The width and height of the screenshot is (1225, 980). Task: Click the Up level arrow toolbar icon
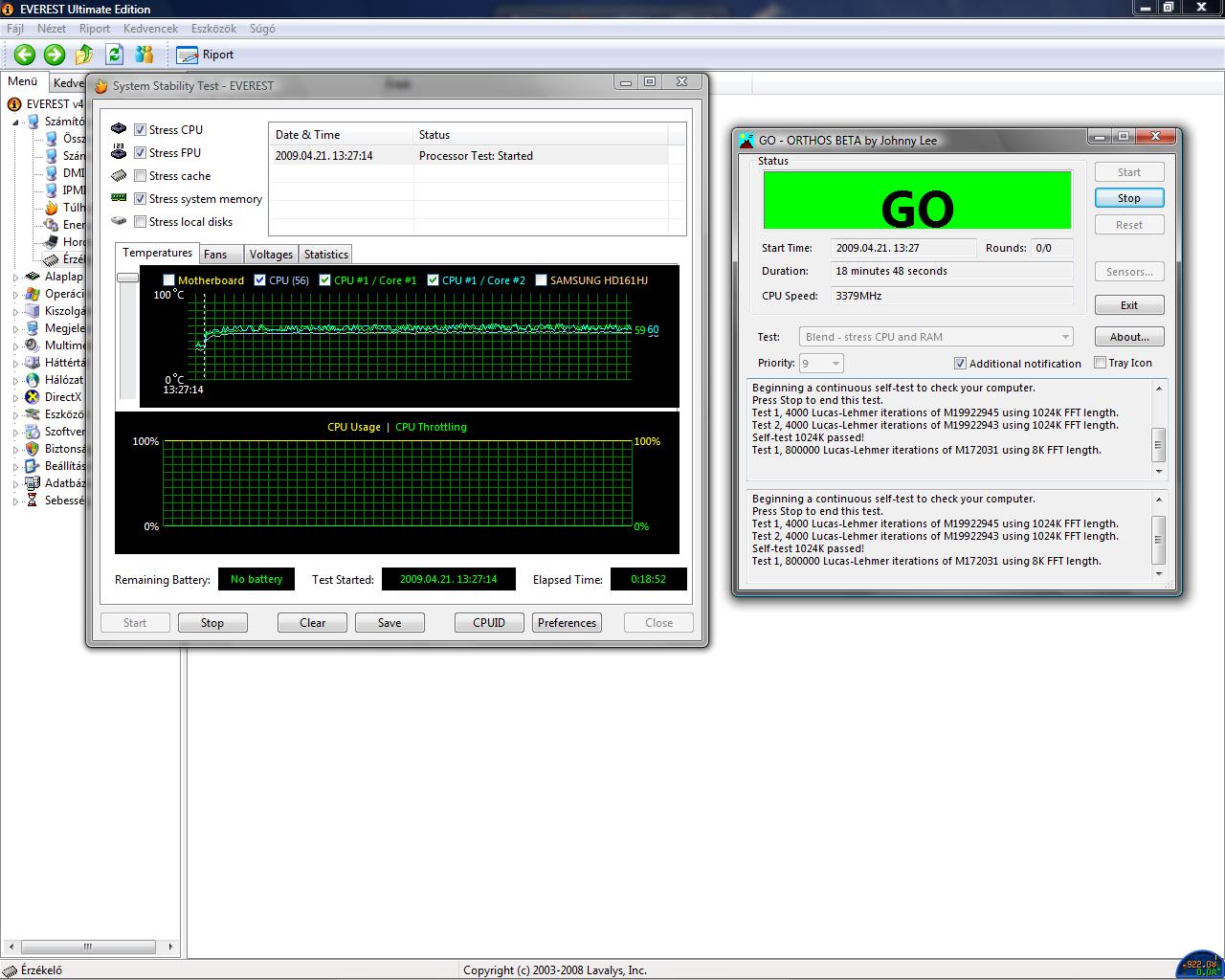84,55
